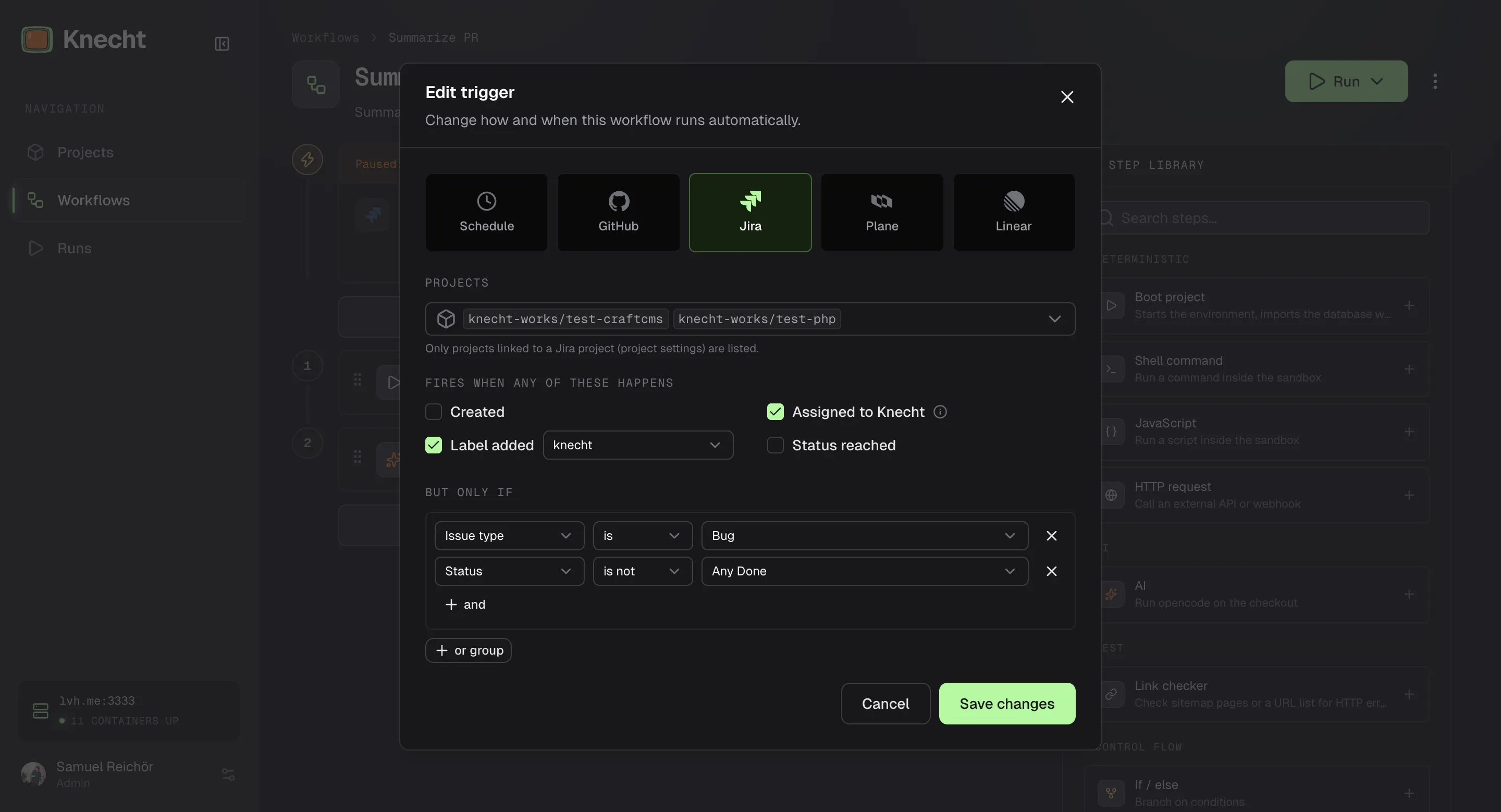
Task: Enable the Created checkbox
Action: (x=434, y=412)
